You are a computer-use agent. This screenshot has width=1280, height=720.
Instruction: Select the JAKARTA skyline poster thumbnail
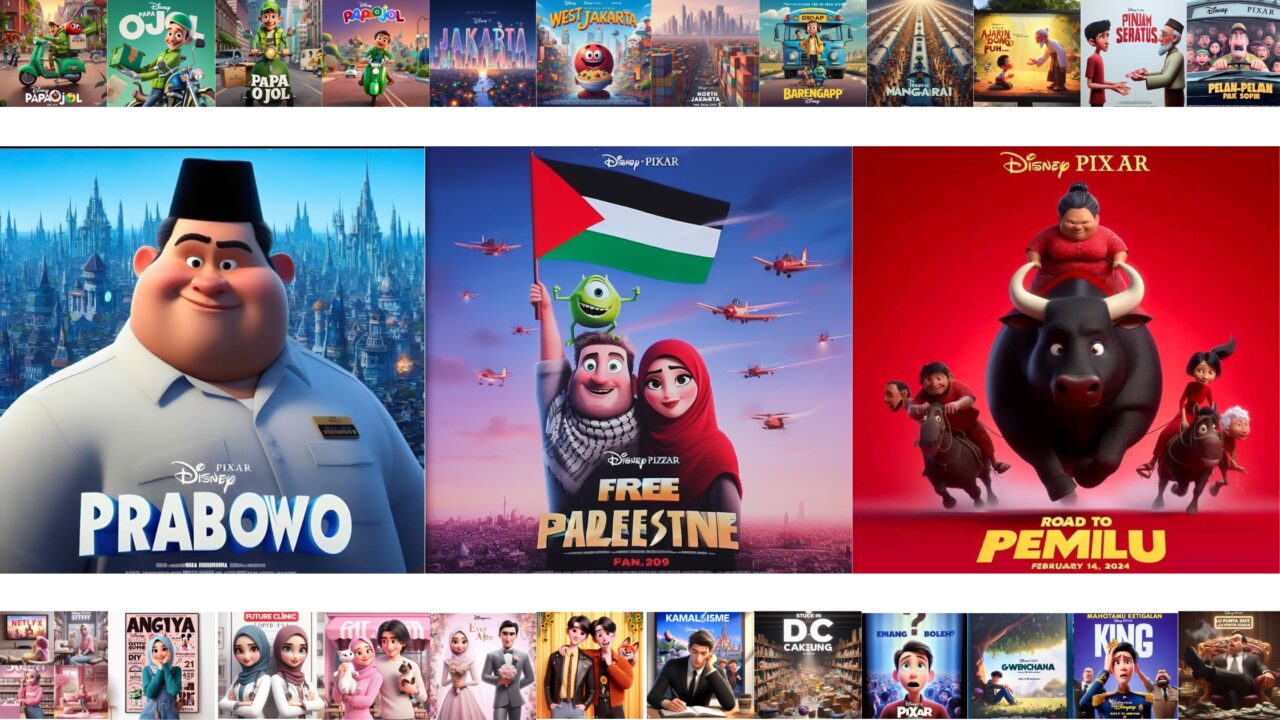click(483, 53)
